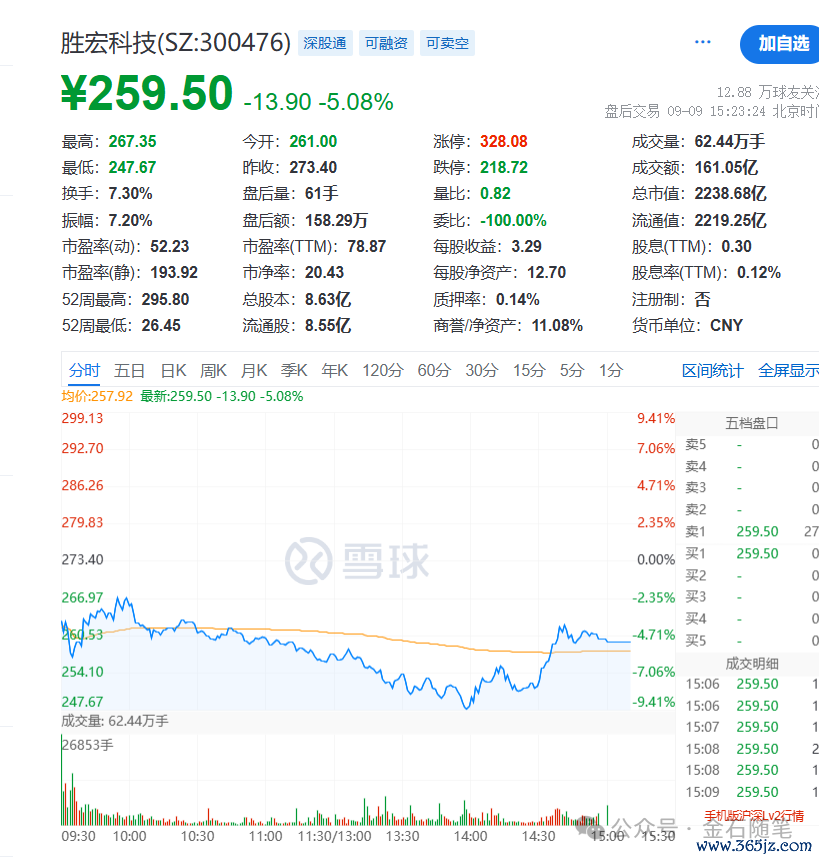Click the 流通值 value 2219.25亿
This screenshot has width=819, height=861.
point(730,221)
